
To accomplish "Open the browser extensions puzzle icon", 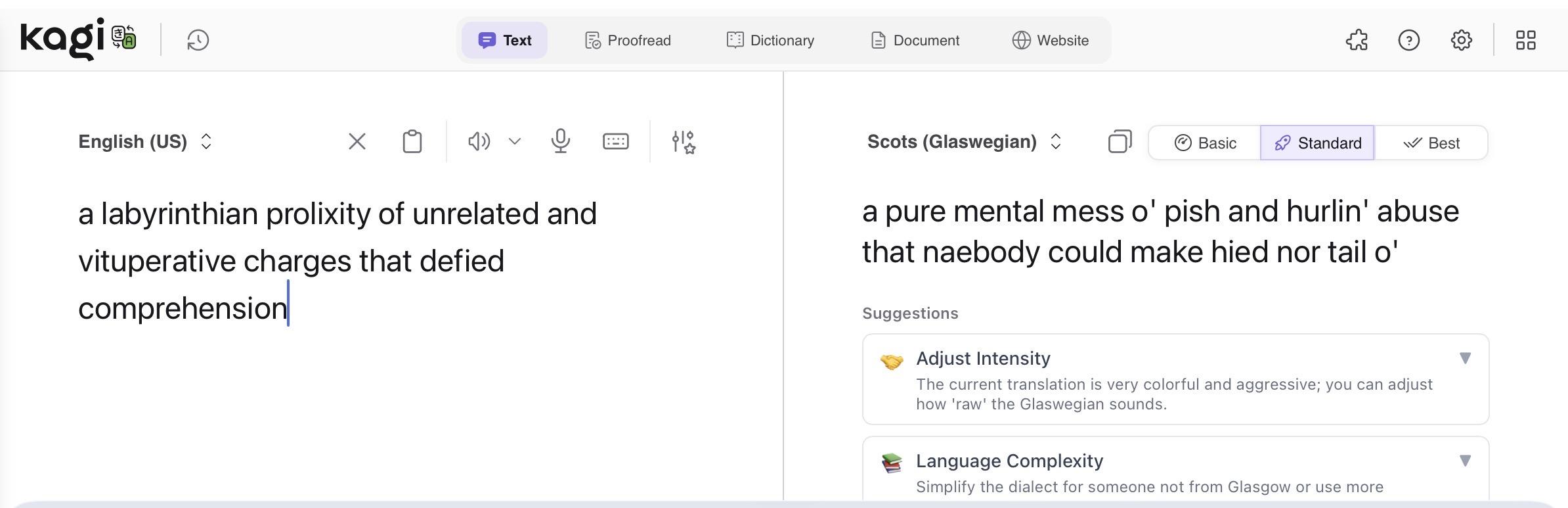I will point(1357,40).
